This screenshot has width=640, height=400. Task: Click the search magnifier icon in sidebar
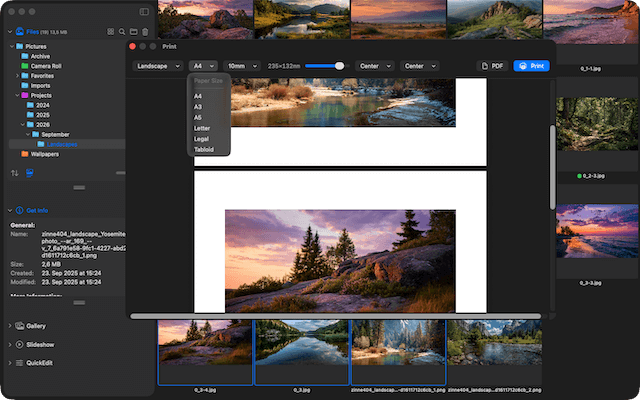pyautogui.click(x=121, y=32)
